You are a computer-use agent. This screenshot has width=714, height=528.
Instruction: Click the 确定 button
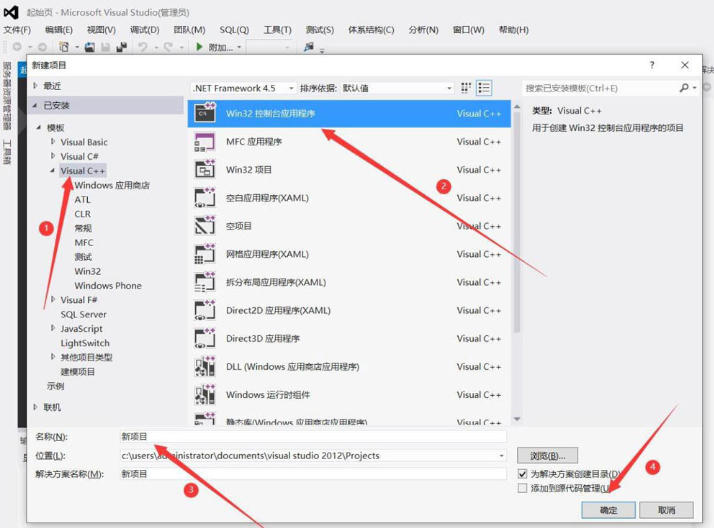coord(608,510)
